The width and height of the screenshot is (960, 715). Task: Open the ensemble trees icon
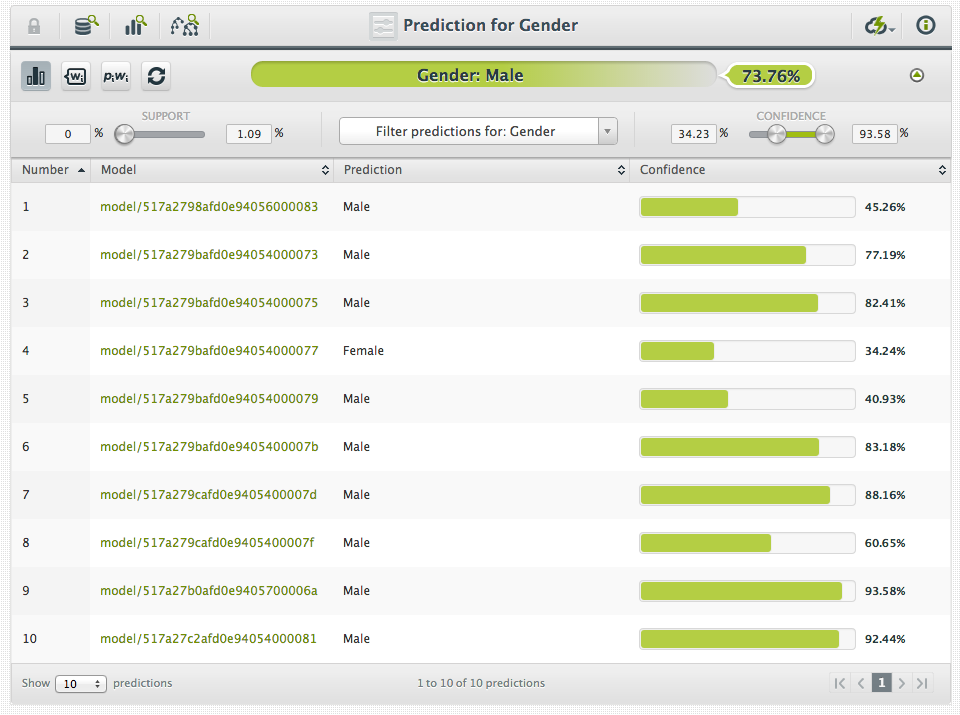185,26
